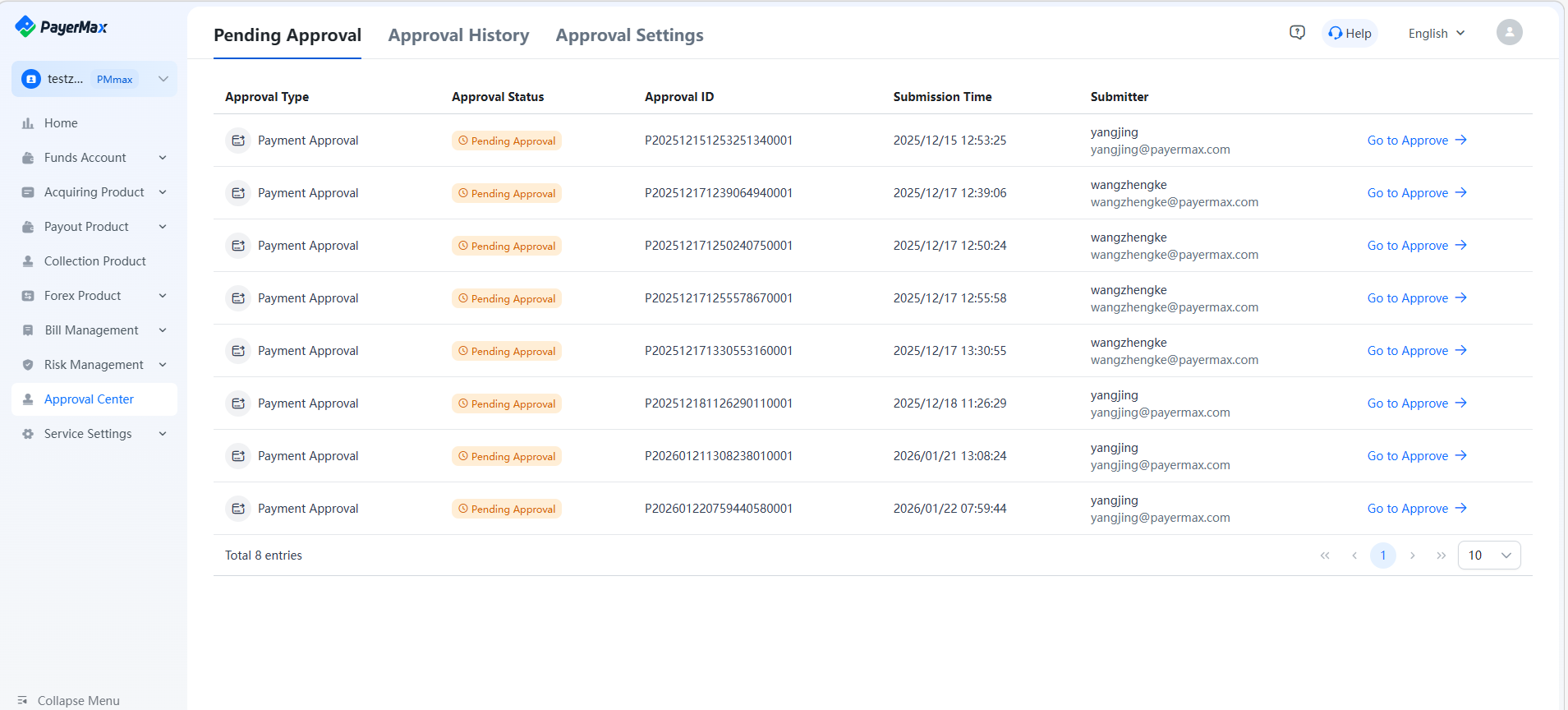Image resolution: width=1568 pixels, height=710 pixels.
Task: Click the Risk Management shield icon
Action: pyautogui.click(x=28, y=365)
